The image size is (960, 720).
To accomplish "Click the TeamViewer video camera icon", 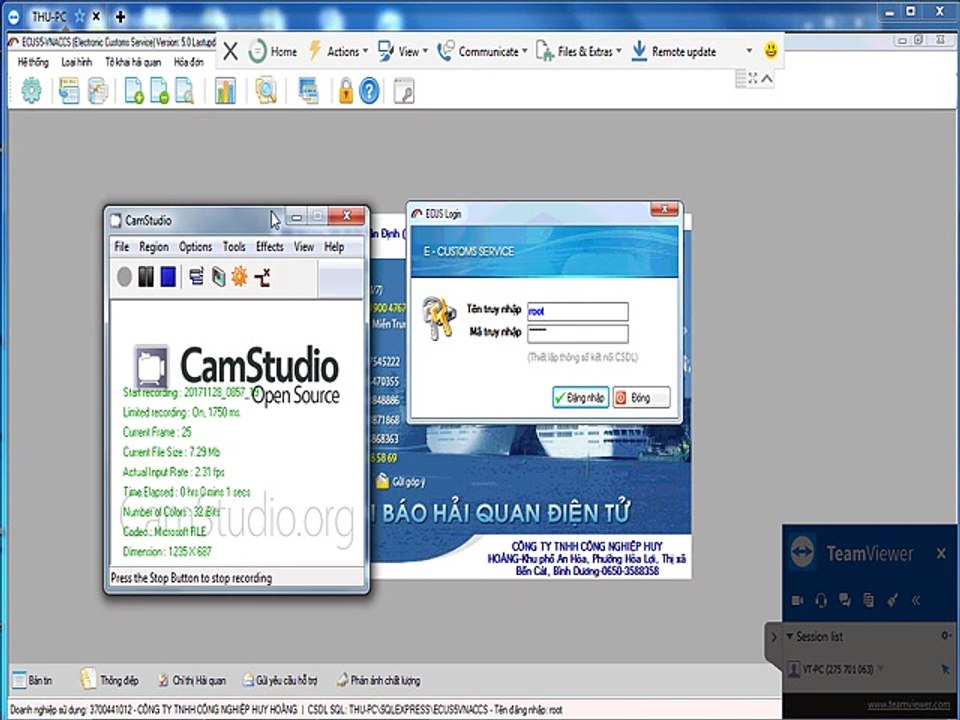I will coord(797,600).
